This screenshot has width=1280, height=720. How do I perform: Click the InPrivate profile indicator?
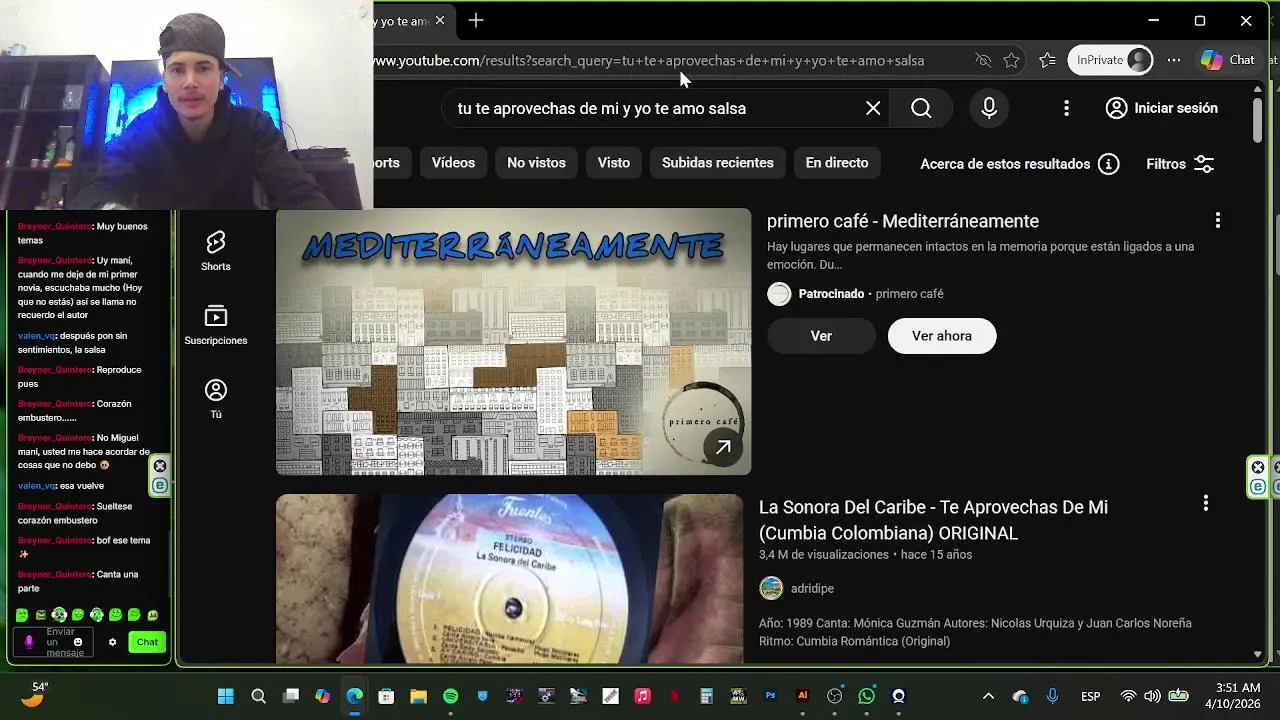[x=1110, y=60]
